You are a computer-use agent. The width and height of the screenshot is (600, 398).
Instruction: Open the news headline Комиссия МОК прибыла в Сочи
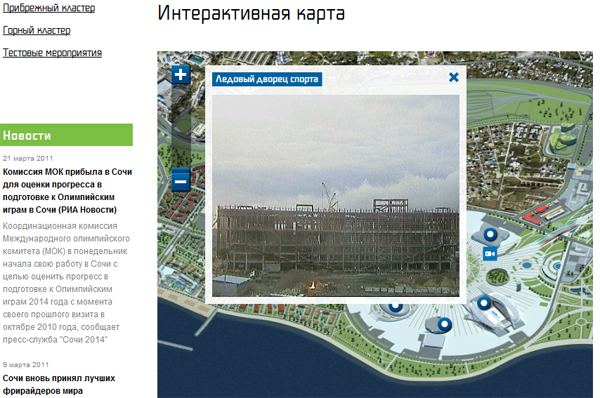click(67, 191)
